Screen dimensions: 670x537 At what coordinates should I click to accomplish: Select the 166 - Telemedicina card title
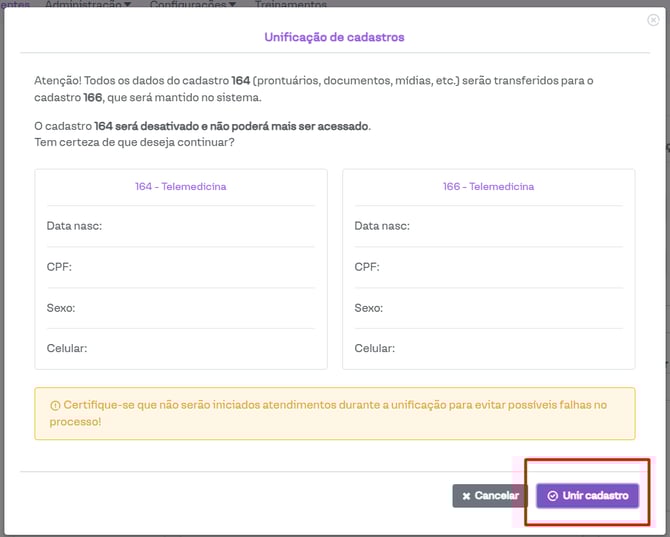pyautogui.click(x=488, y=186)
